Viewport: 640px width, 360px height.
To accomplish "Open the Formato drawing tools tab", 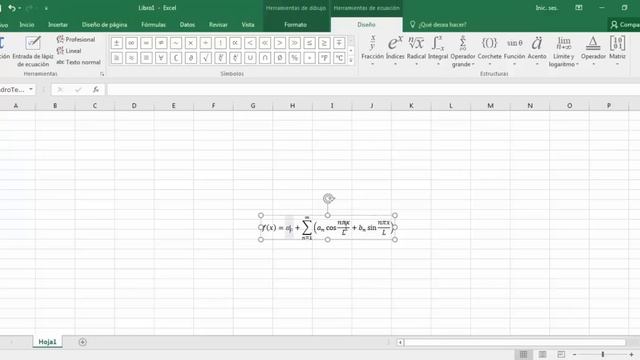I will (x=296, y=24).
